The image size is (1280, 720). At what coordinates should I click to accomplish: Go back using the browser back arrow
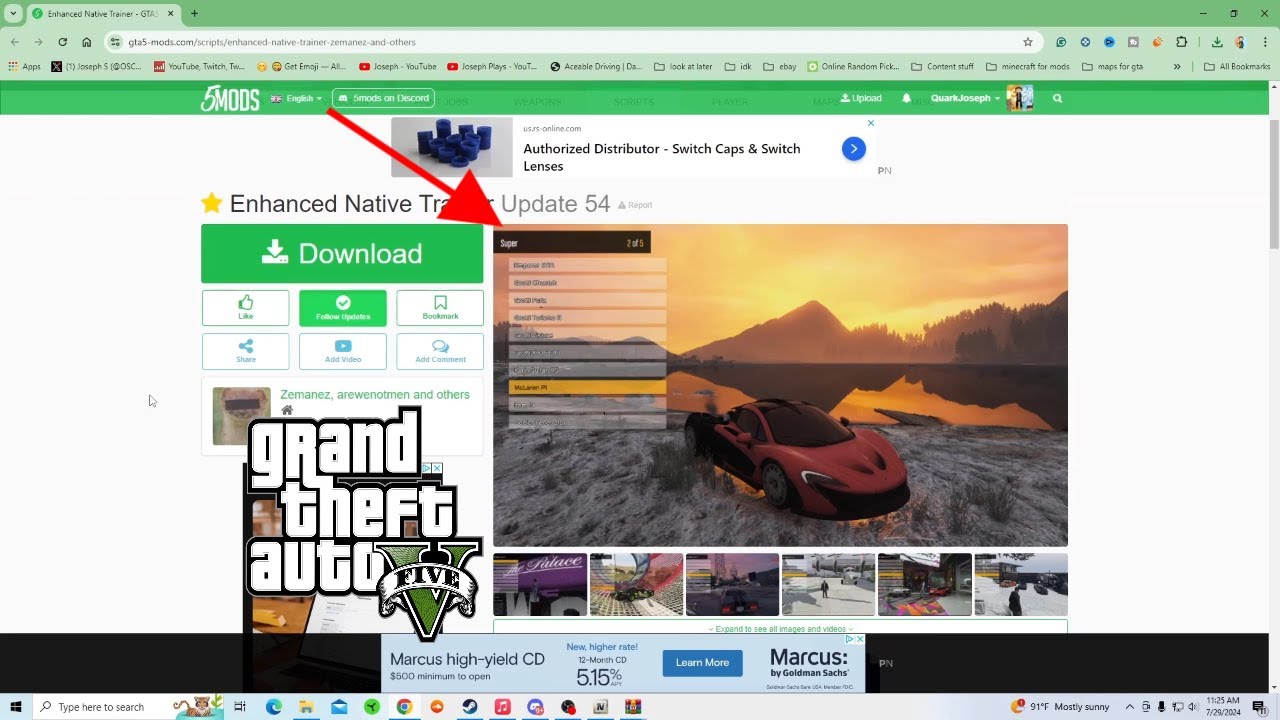point(14,42)
